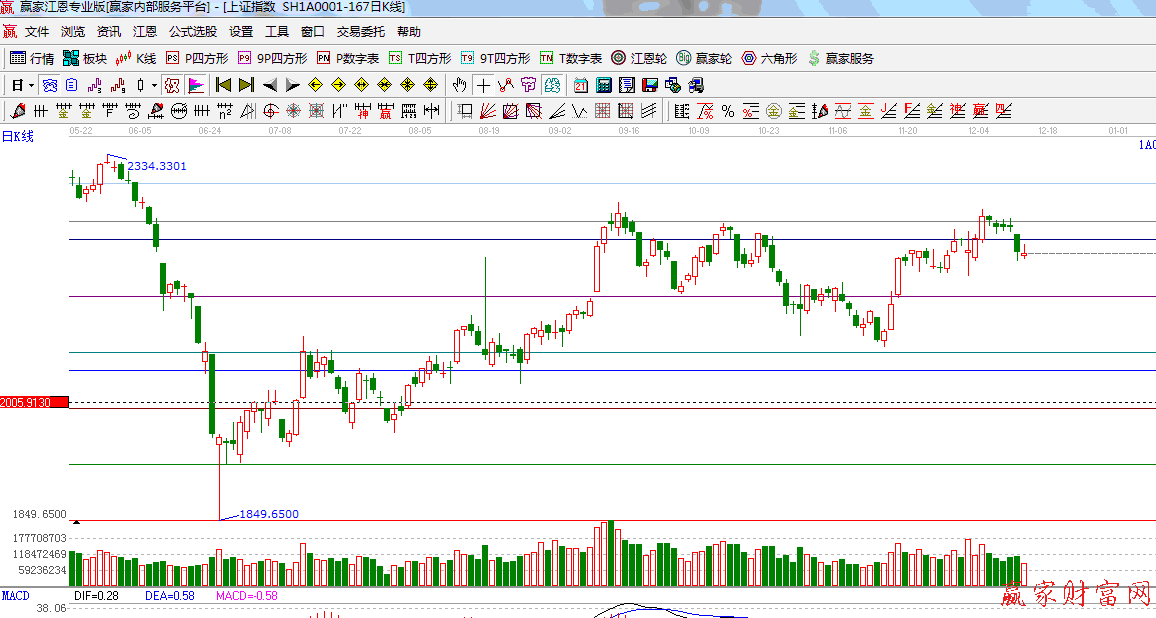This screenshot has width=1156, height=618.
Task: Open the 六角形 hexagon chart tool
Action: click(x=769, y=58)
